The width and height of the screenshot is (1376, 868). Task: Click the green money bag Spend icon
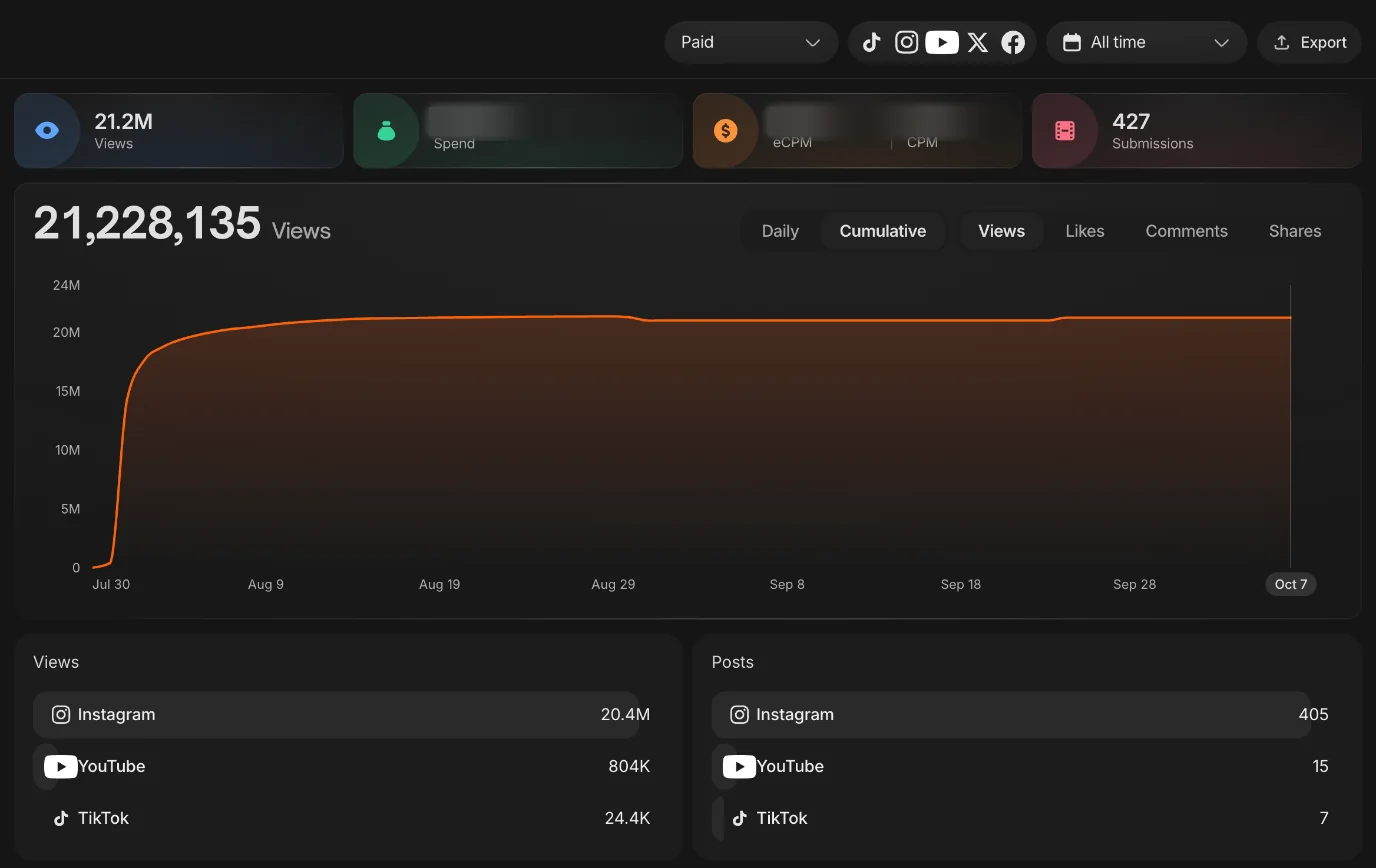tap(386, 130)
